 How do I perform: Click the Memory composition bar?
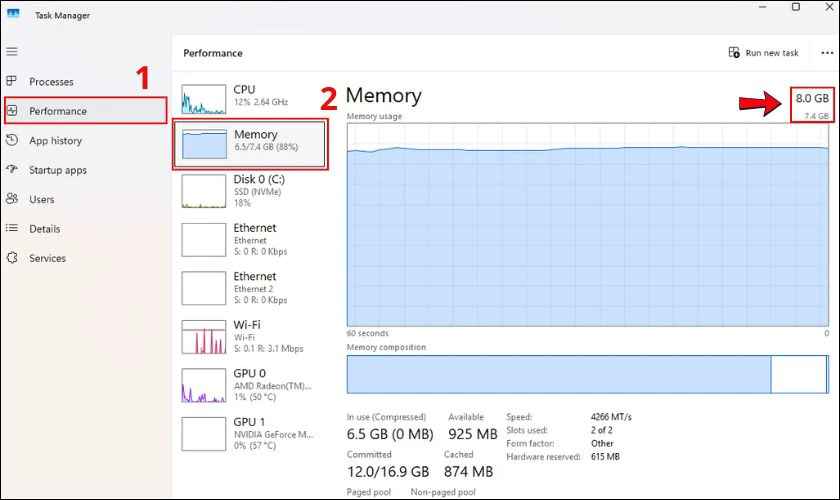(588, 374)
